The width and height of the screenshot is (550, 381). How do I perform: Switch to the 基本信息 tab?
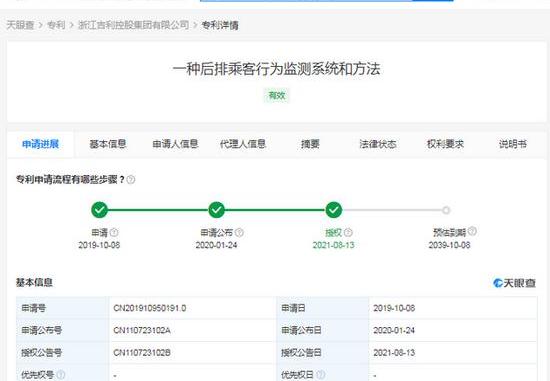(108, 144)
